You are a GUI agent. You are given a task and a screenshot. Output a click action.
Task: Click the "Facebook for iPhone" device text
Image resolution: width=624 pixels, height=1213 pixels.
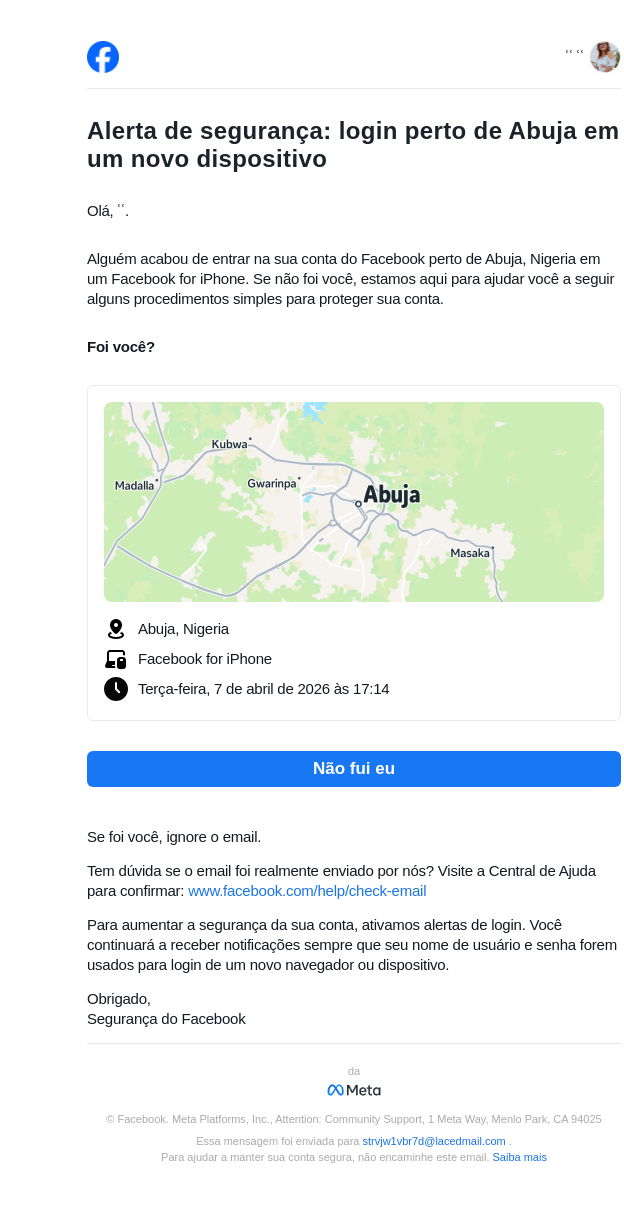[205, 659]
